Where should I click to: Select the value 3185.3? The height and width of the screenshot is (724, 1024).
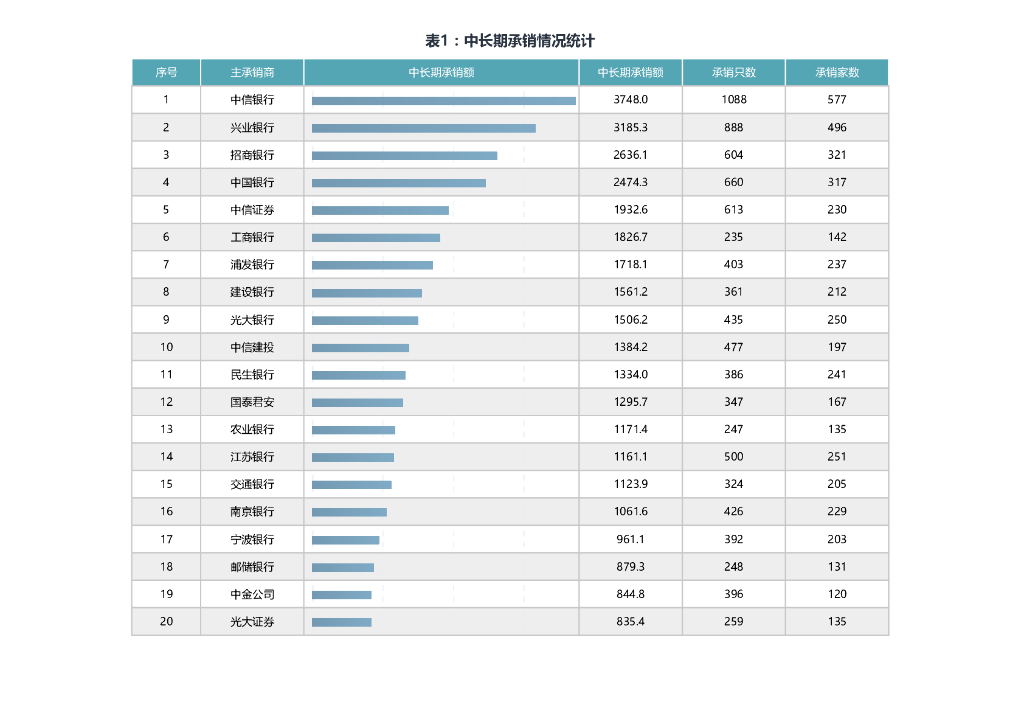coord(630,127)
